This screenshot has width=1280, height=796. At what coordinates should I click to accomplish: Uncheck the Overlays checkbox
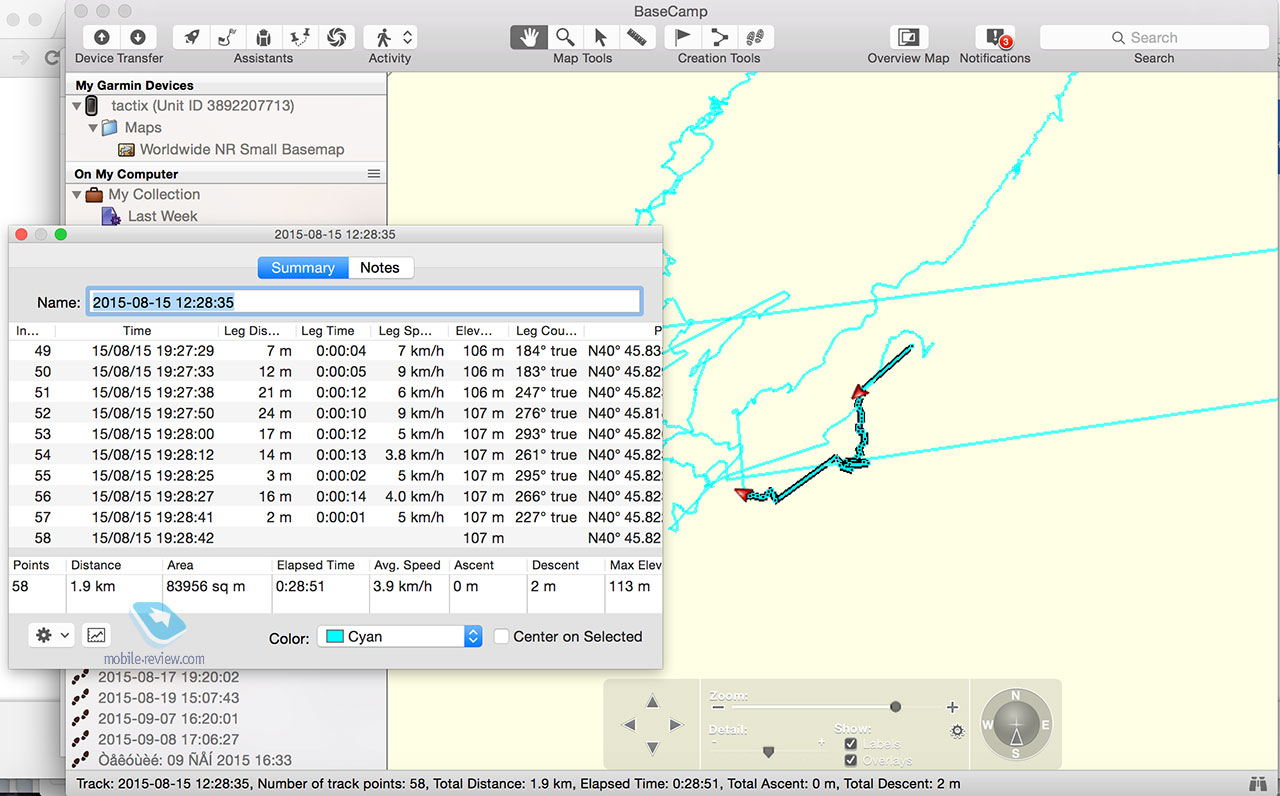[851, 761]
